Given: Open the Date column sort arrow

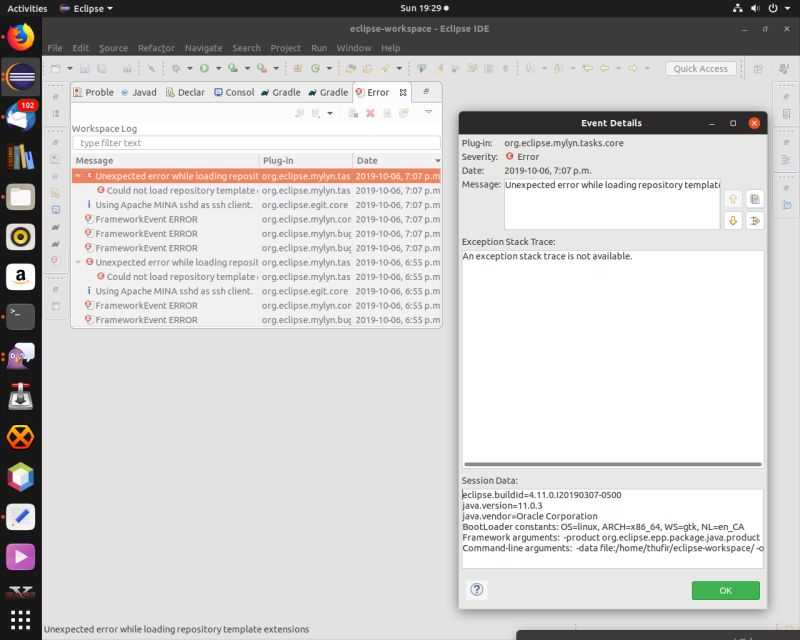Looking at the screenshot, I should coord(437,161).
